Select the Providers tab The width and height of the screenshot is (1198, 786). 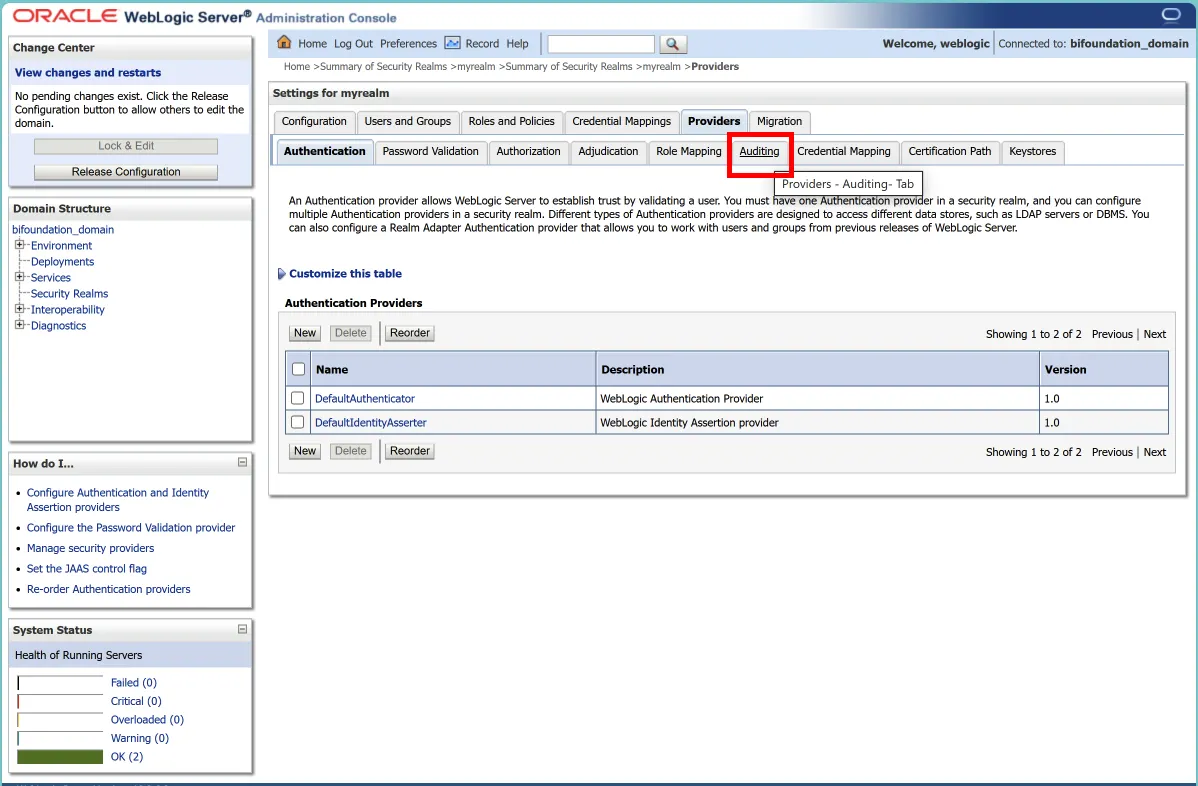tap(714, 121)
